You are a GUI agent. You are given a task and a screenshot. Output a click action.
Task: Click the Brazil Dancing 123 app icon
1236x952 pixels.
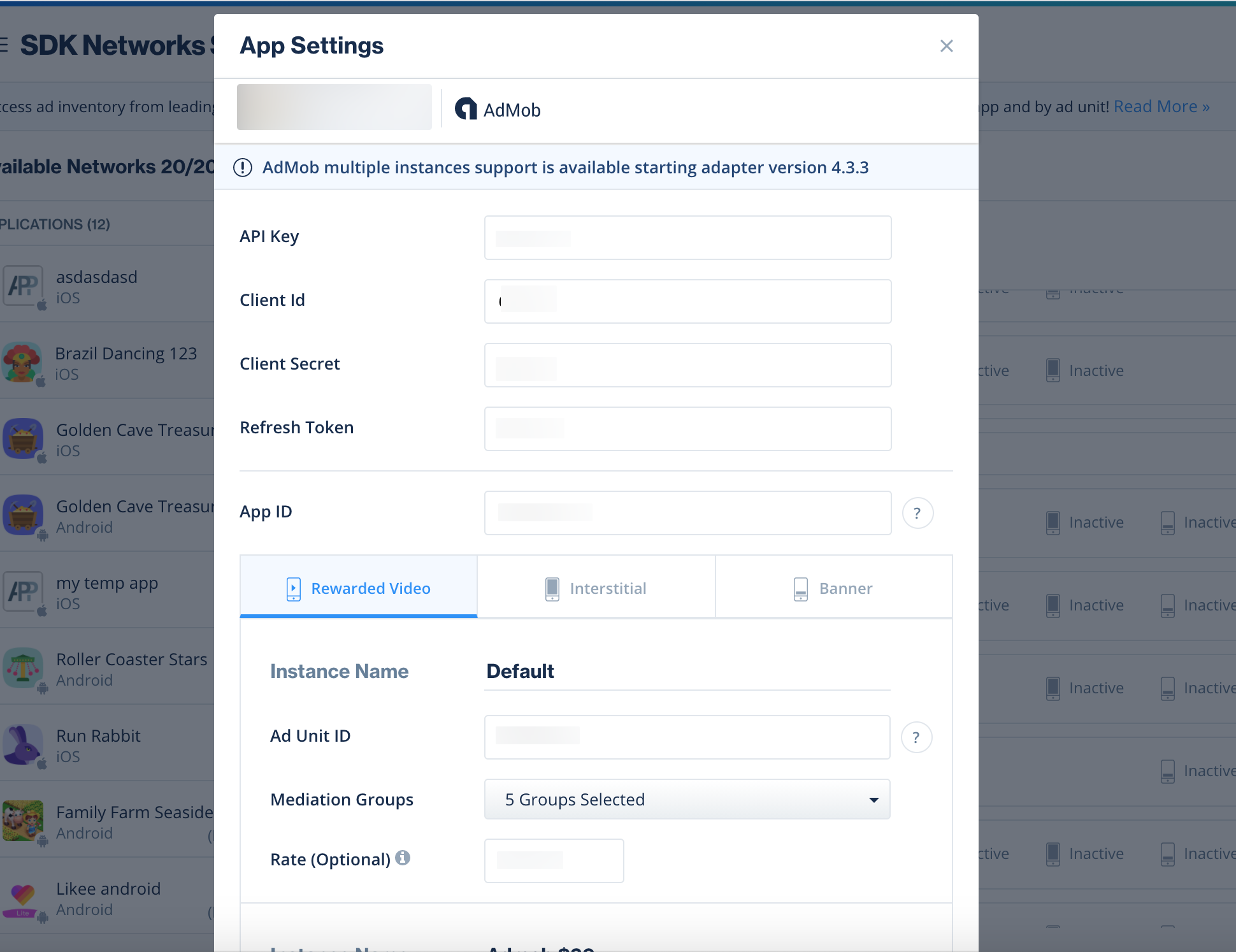click(x=22, y=363)
